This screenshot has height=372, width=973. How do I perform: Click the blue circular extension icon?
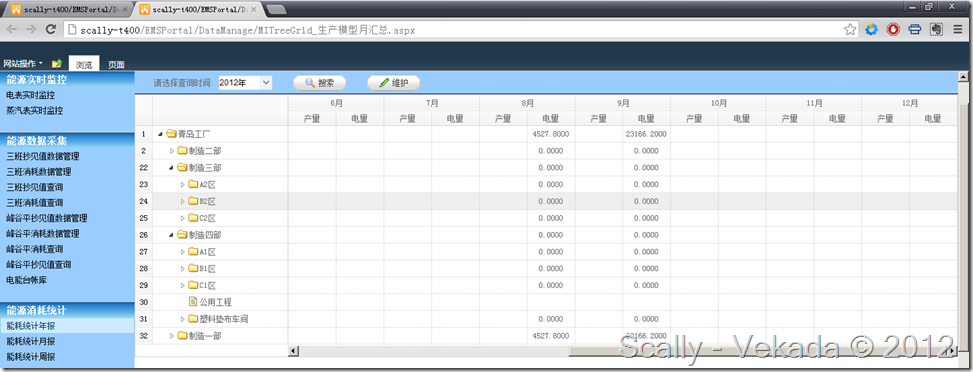click(871, 29)
